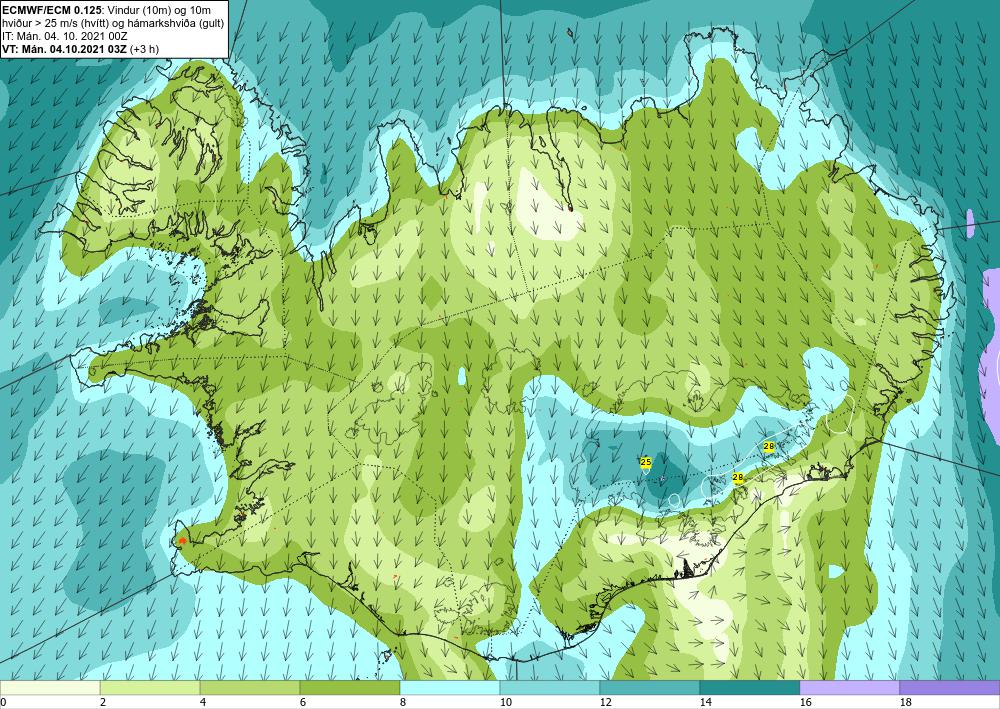The image size is (1000, 709).
Task: Click the '2' scale value
Action: tap(103, 702)
